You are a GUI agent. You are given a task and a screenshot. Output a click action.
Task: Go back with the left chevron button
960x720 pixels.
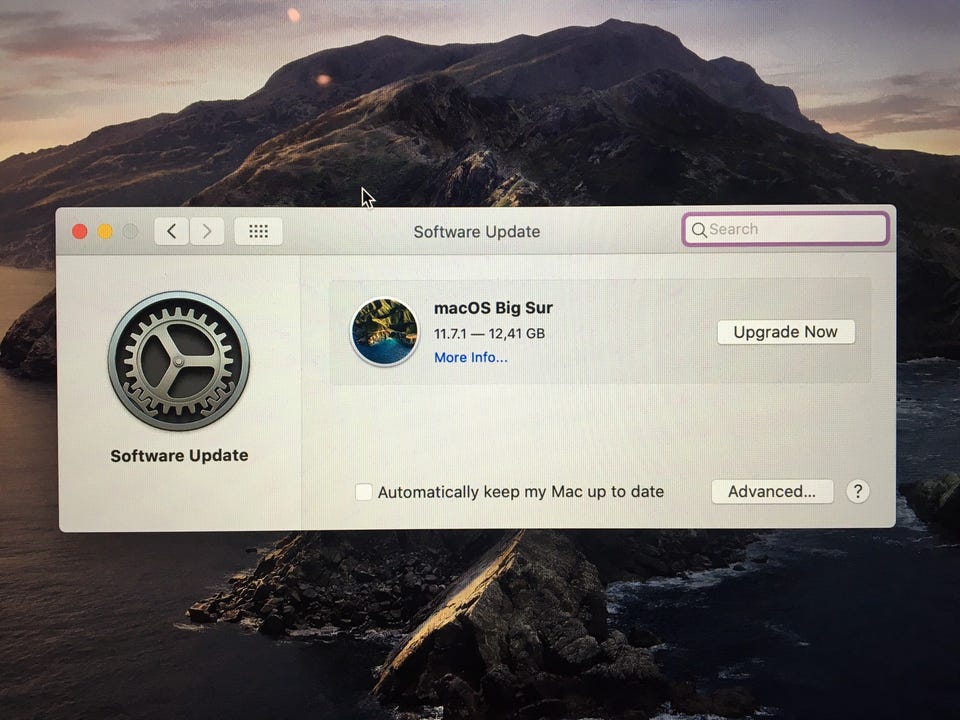pyautogui.click(x=171, y=231)
